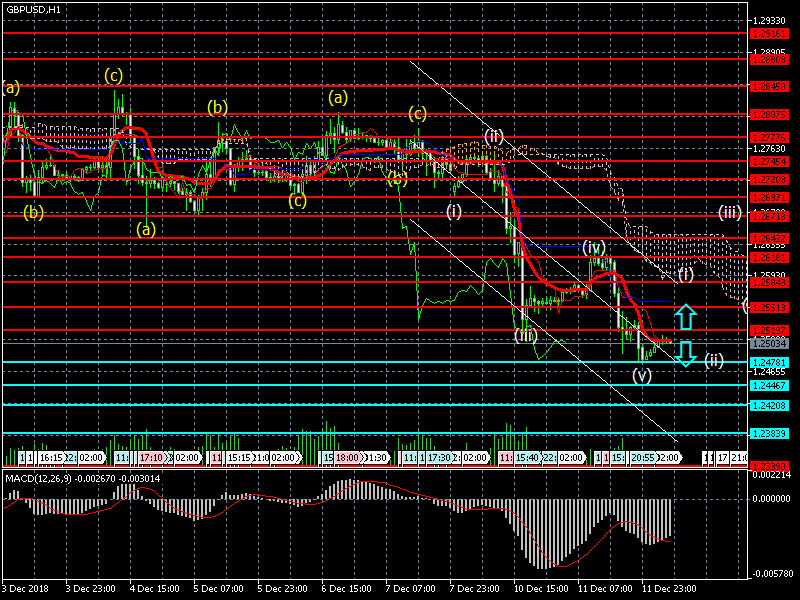Click the MACD 0.002214 scale value
The width and height of the screenshot is (800, 600).
771,475
